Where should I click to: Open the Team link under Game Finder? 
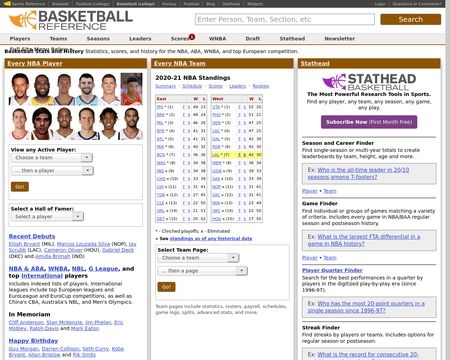(330, 258)
